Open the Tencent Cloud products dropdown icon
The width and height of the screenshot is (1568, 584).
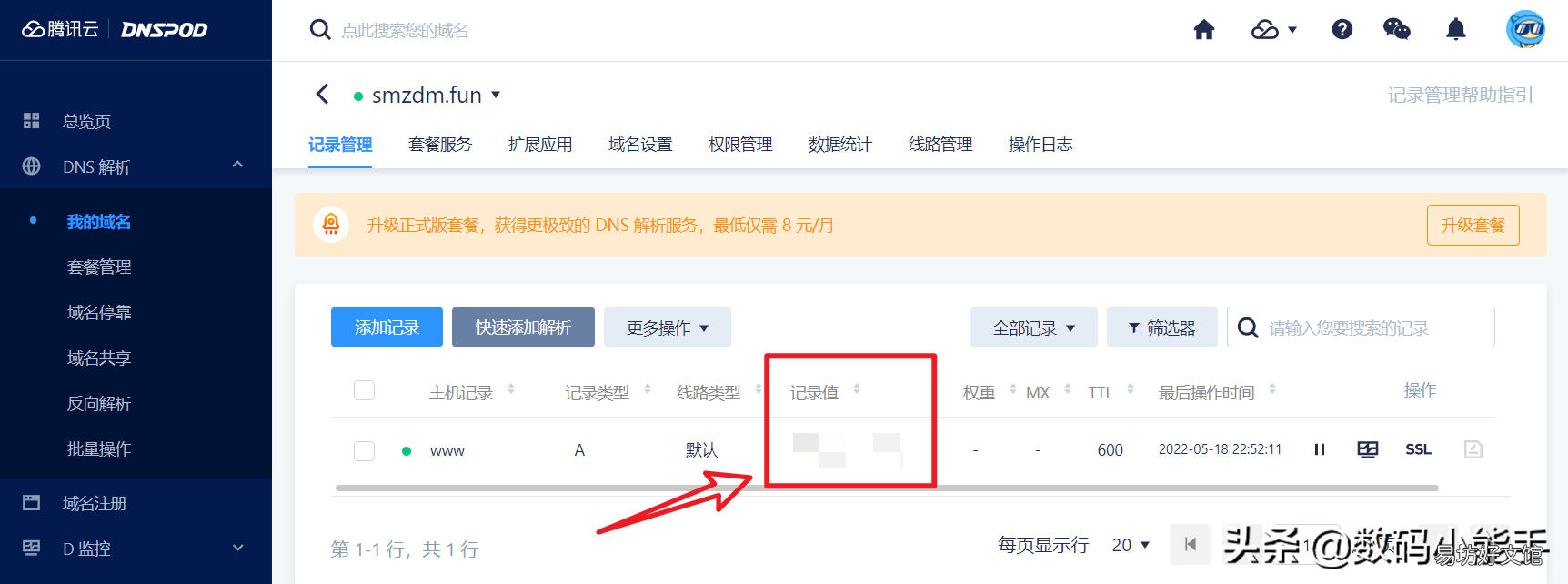click(x=1273, y=30)
